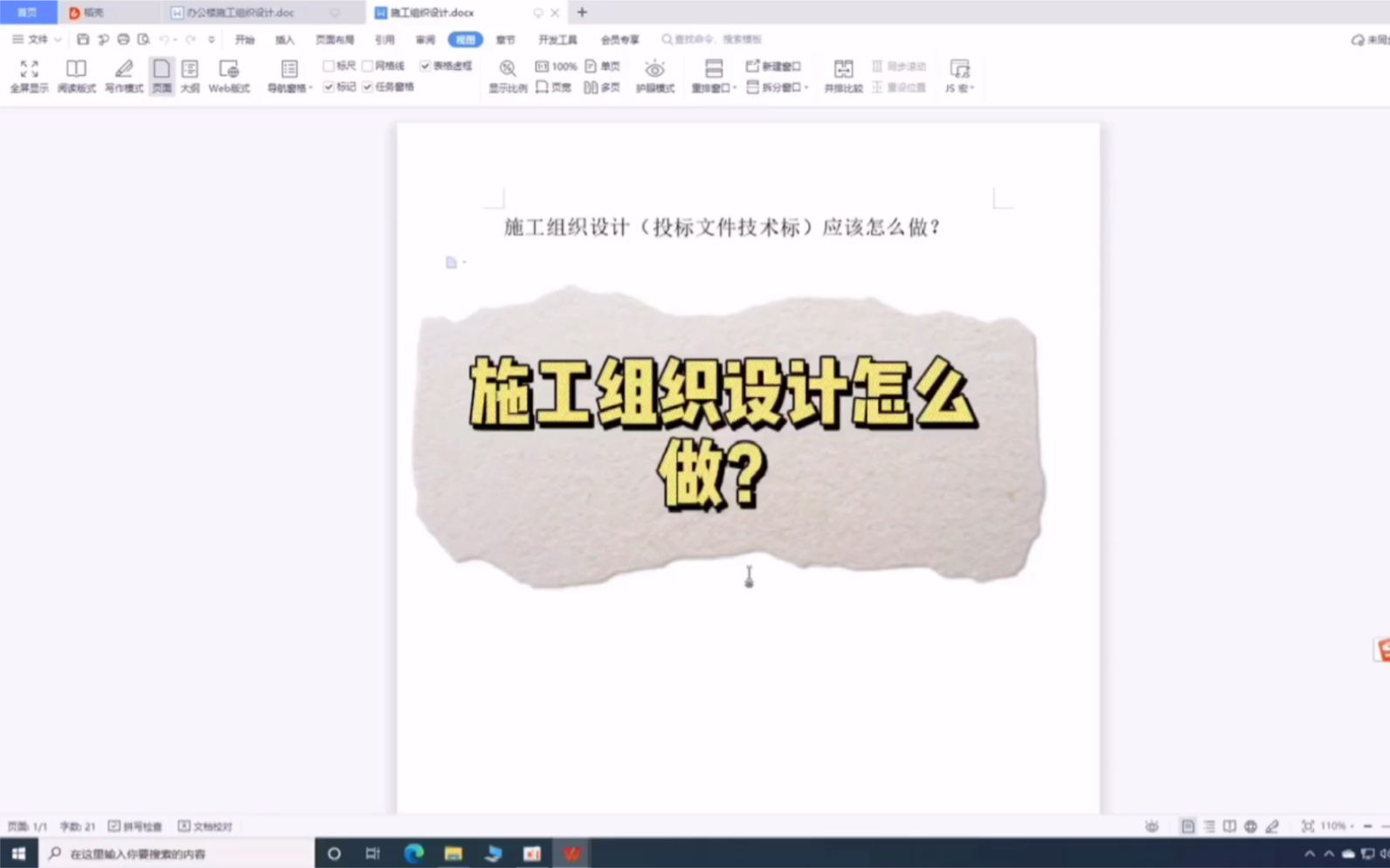
Task: Open display ratio dialog (显示比例)
Action: [507, 76]
